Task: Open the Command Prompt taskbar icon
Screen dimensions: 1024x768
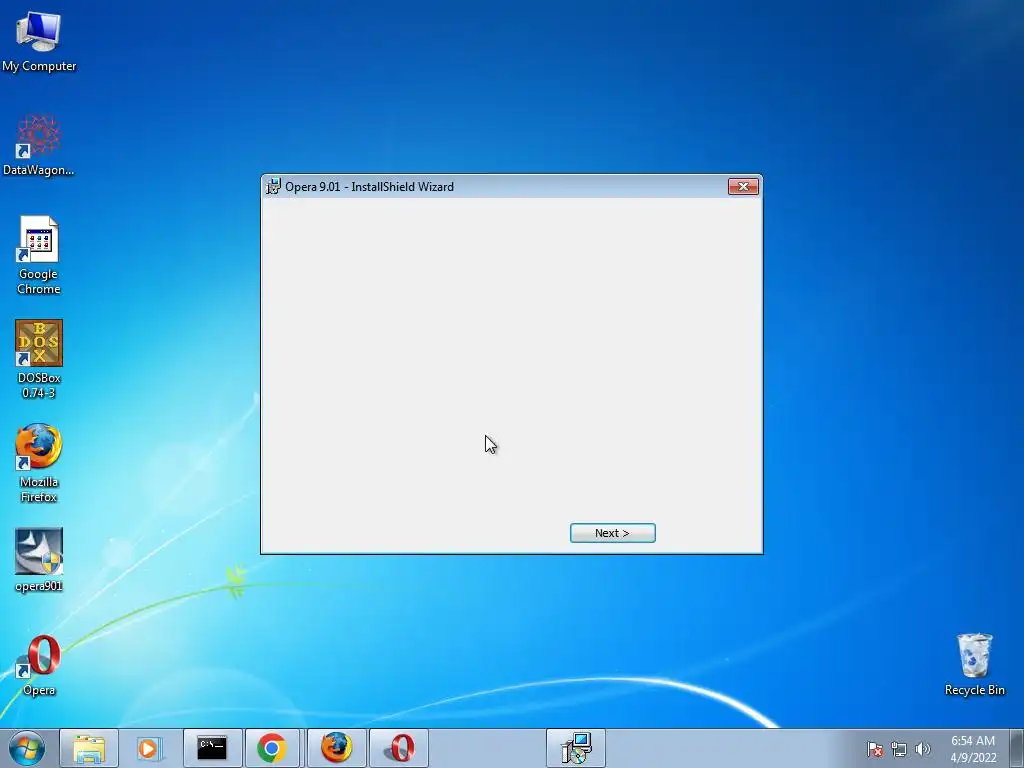Action: [x=212, y=748]
